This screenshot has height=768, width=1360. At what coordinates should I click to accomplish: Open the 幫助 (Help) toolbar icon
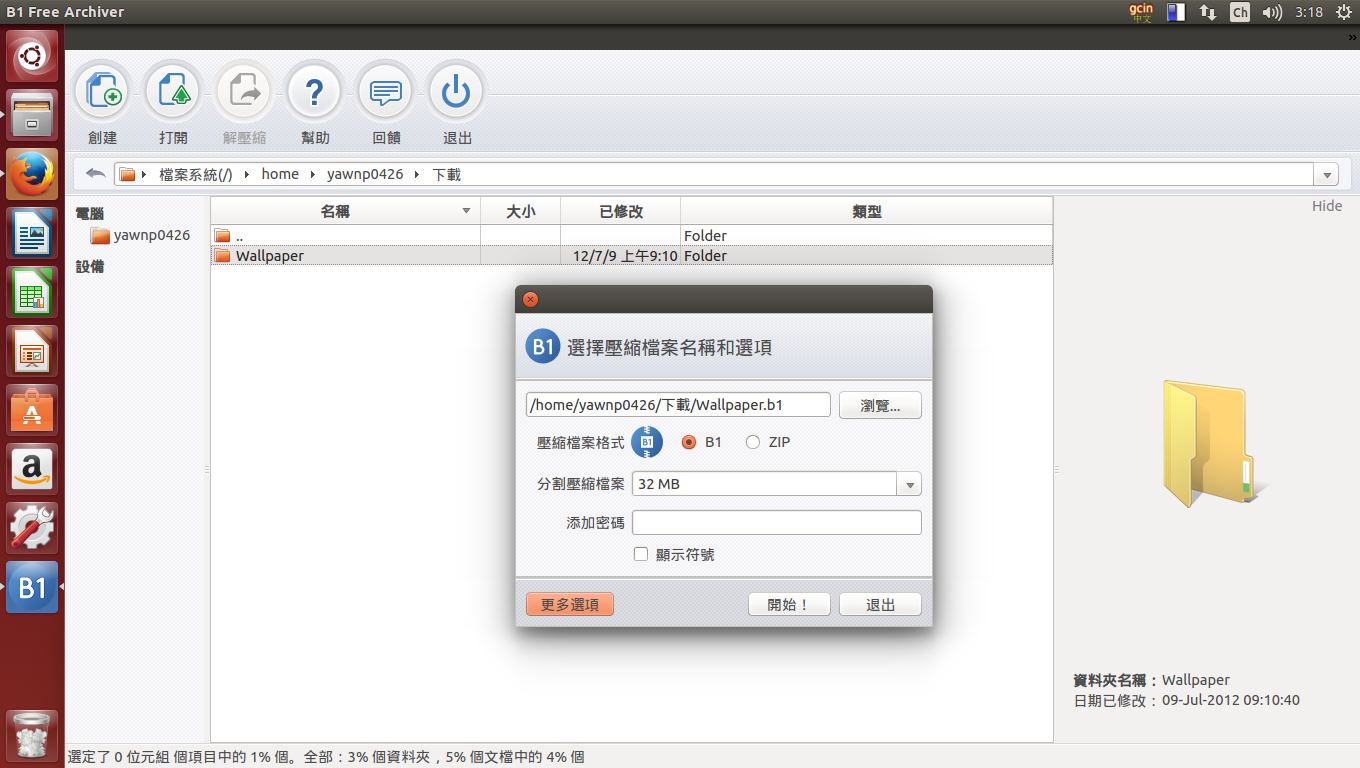[315, 93]
